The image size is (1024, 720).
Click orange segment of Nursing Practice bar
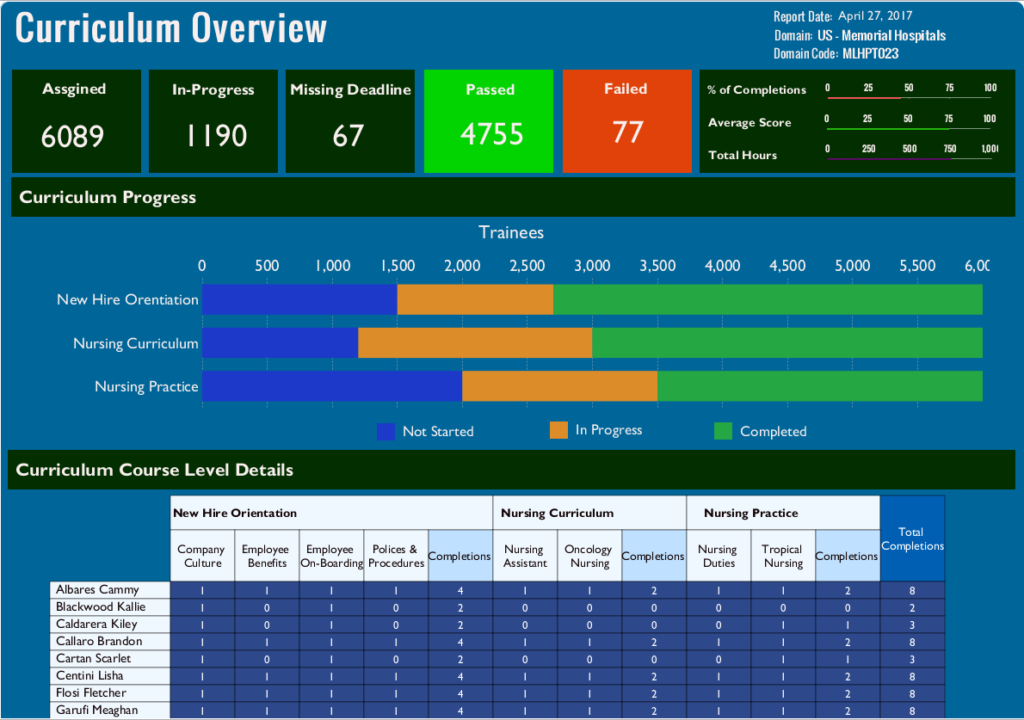559,386
